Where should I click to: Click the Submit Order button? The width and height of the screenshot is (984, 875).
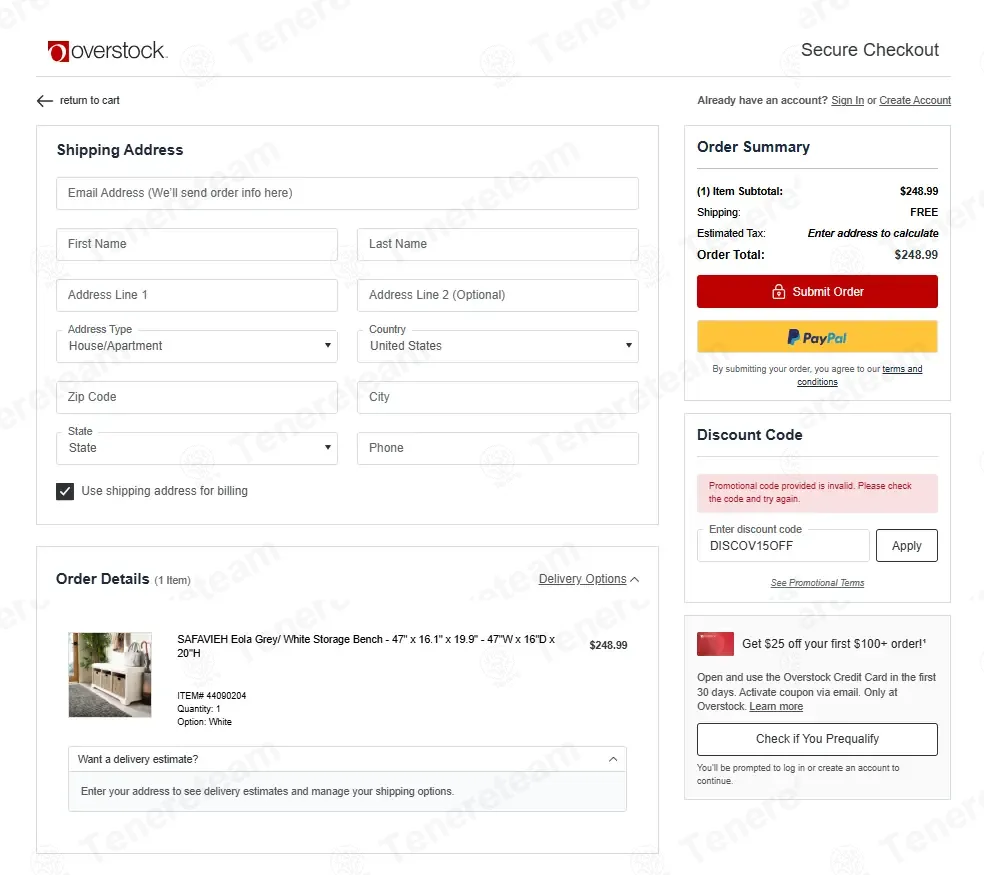pyautogui.click(x=817, y=292)
